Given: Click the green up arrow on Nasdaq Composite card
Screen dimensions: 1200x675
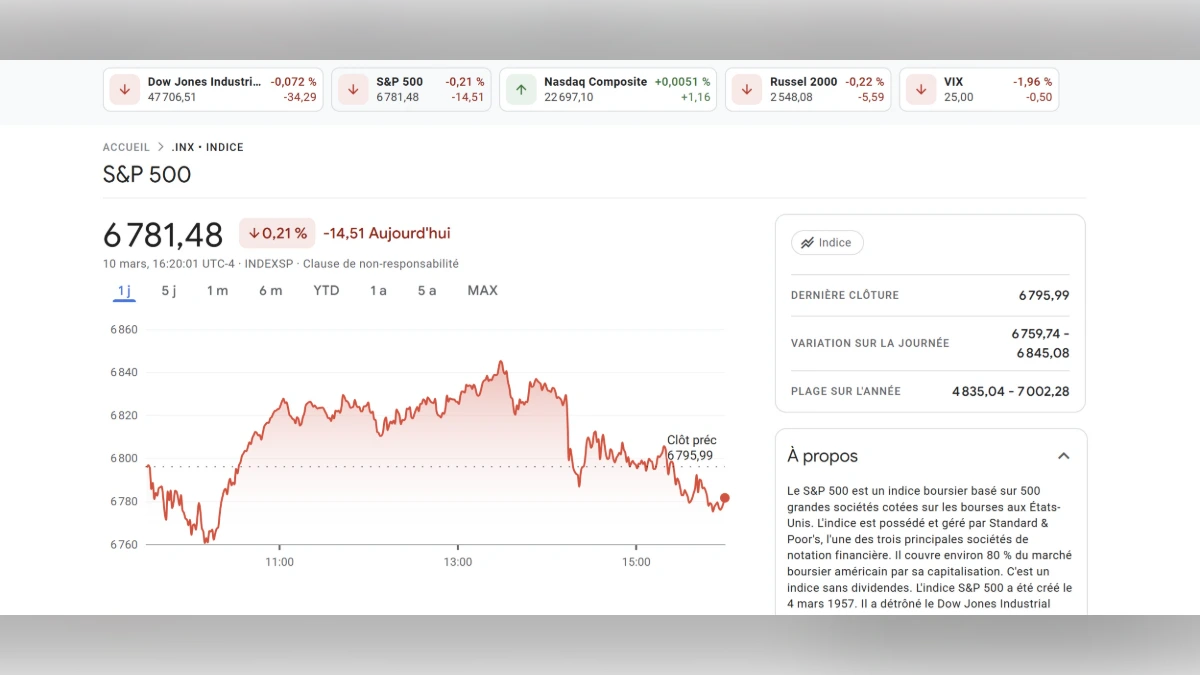Looking at the screenshot, I should 521,89.
